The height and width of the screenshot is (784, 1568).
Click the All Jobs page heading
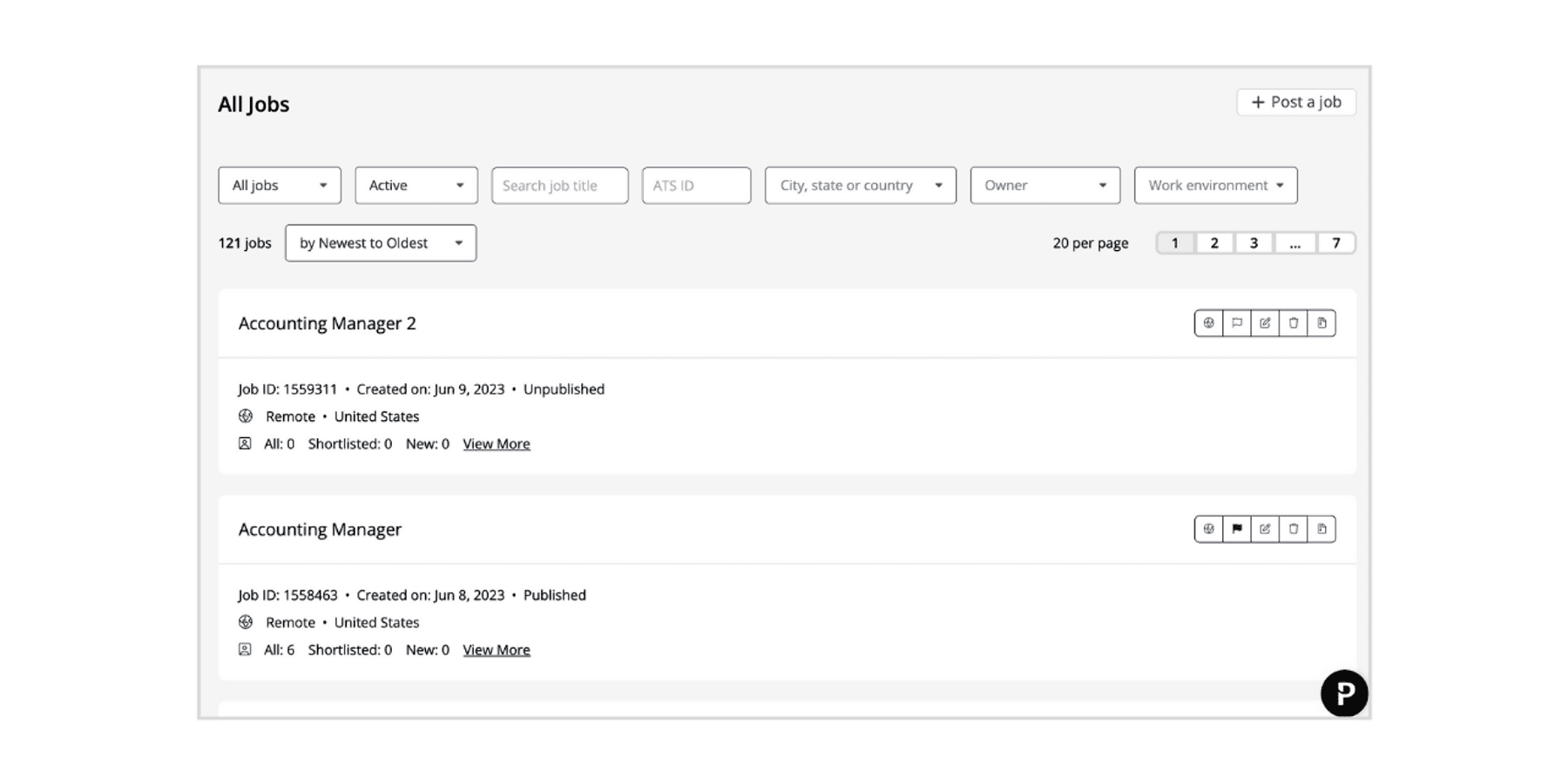coord(253,105)
